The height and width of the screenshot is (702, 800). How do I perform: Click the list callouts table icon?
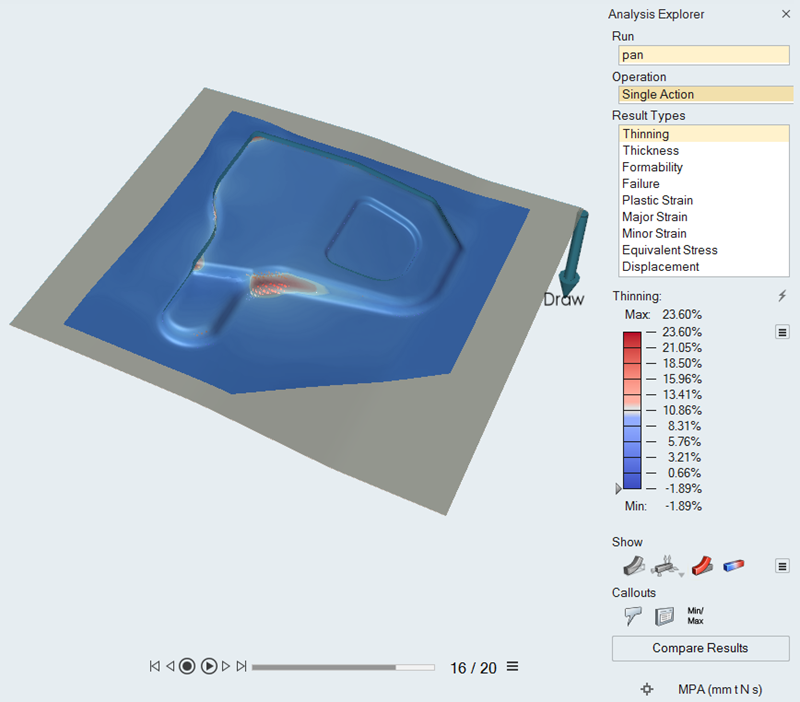click(664, 616)
